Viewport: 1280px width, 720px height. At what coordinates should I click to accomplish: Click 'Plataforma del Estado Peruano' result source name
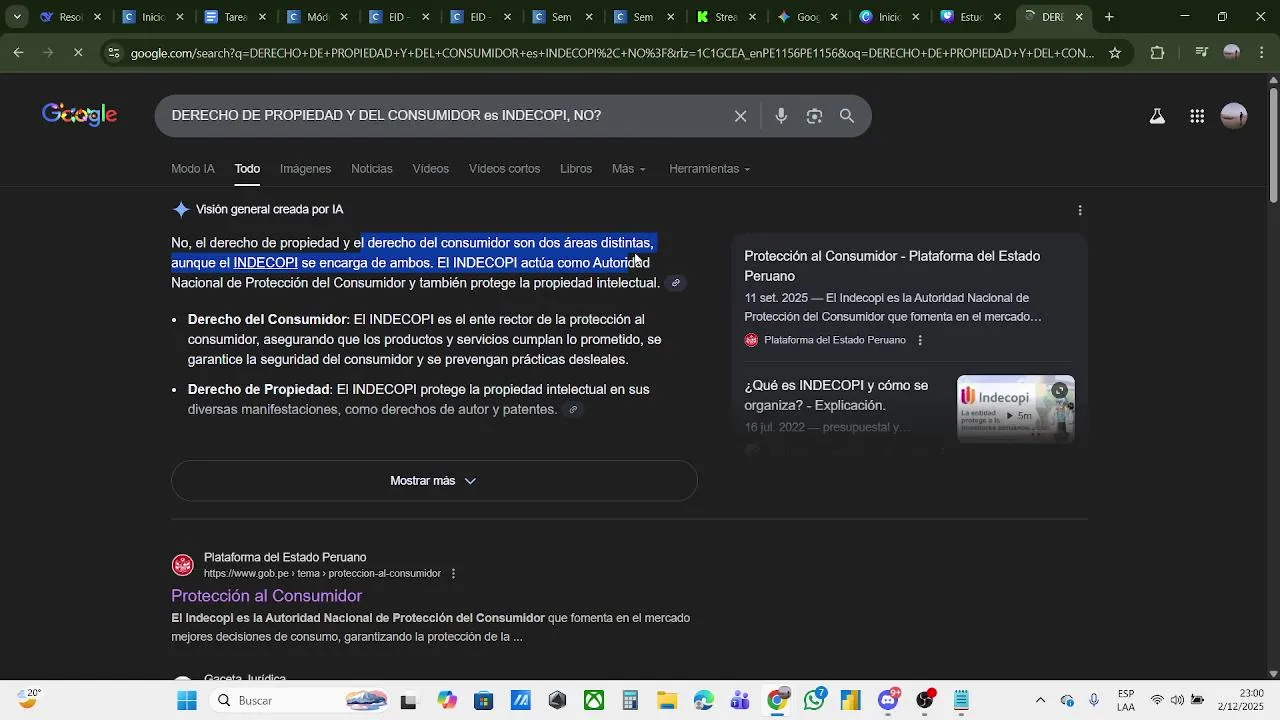pos(285,557)
